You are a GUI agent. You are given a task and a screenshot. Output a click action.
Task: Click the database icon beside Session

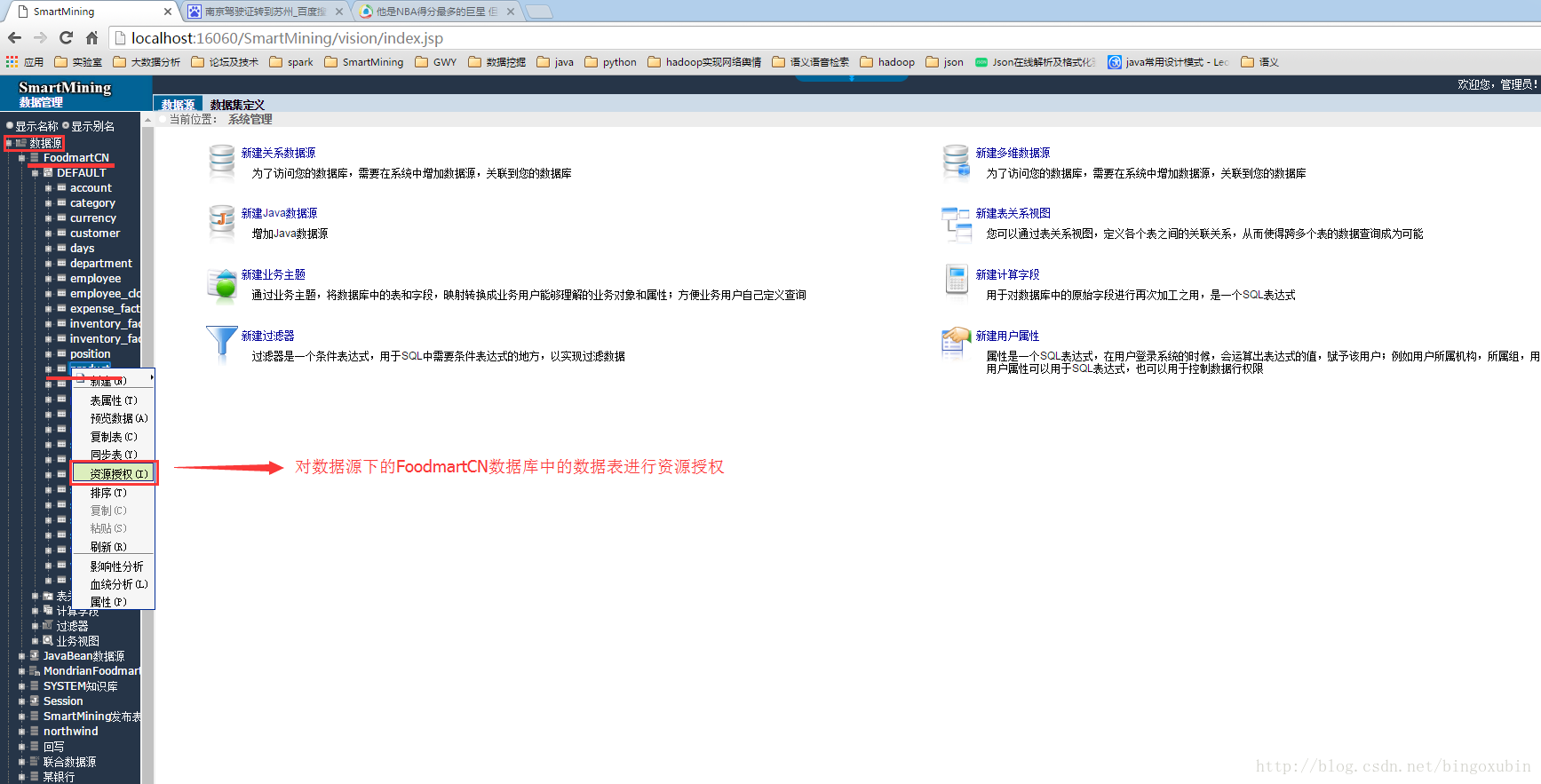click(x=35, y=701)
